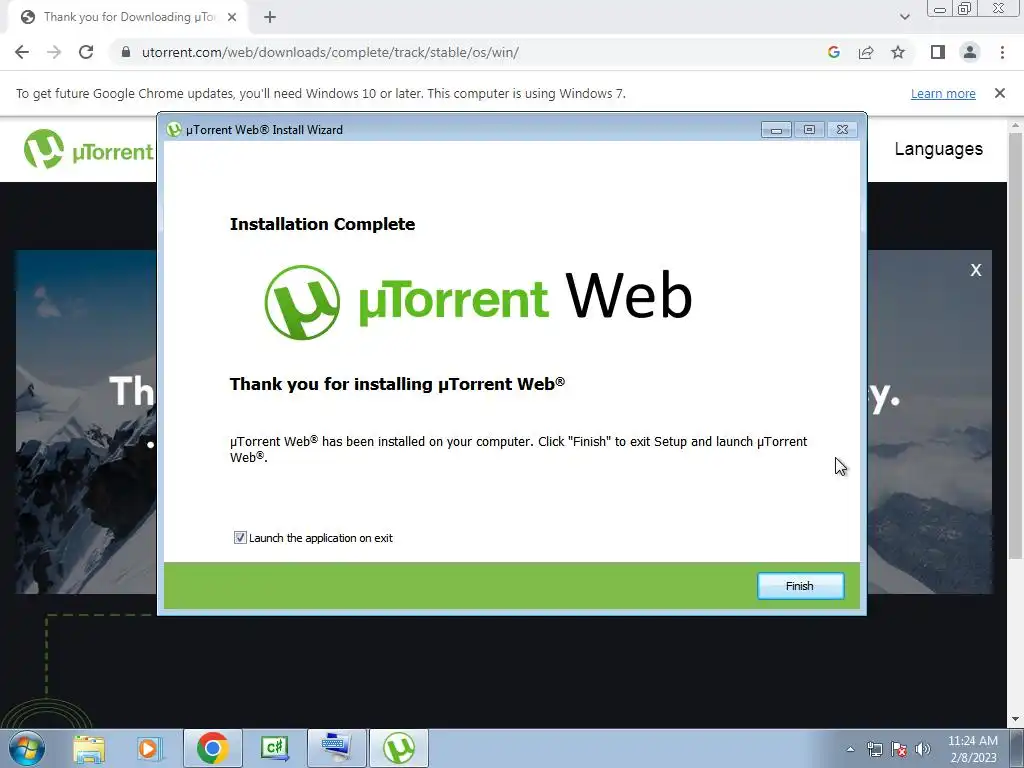This screenshot has height=768, width=1024.
Task: Open Chrome profile avatar
Action: click(970, 52)
